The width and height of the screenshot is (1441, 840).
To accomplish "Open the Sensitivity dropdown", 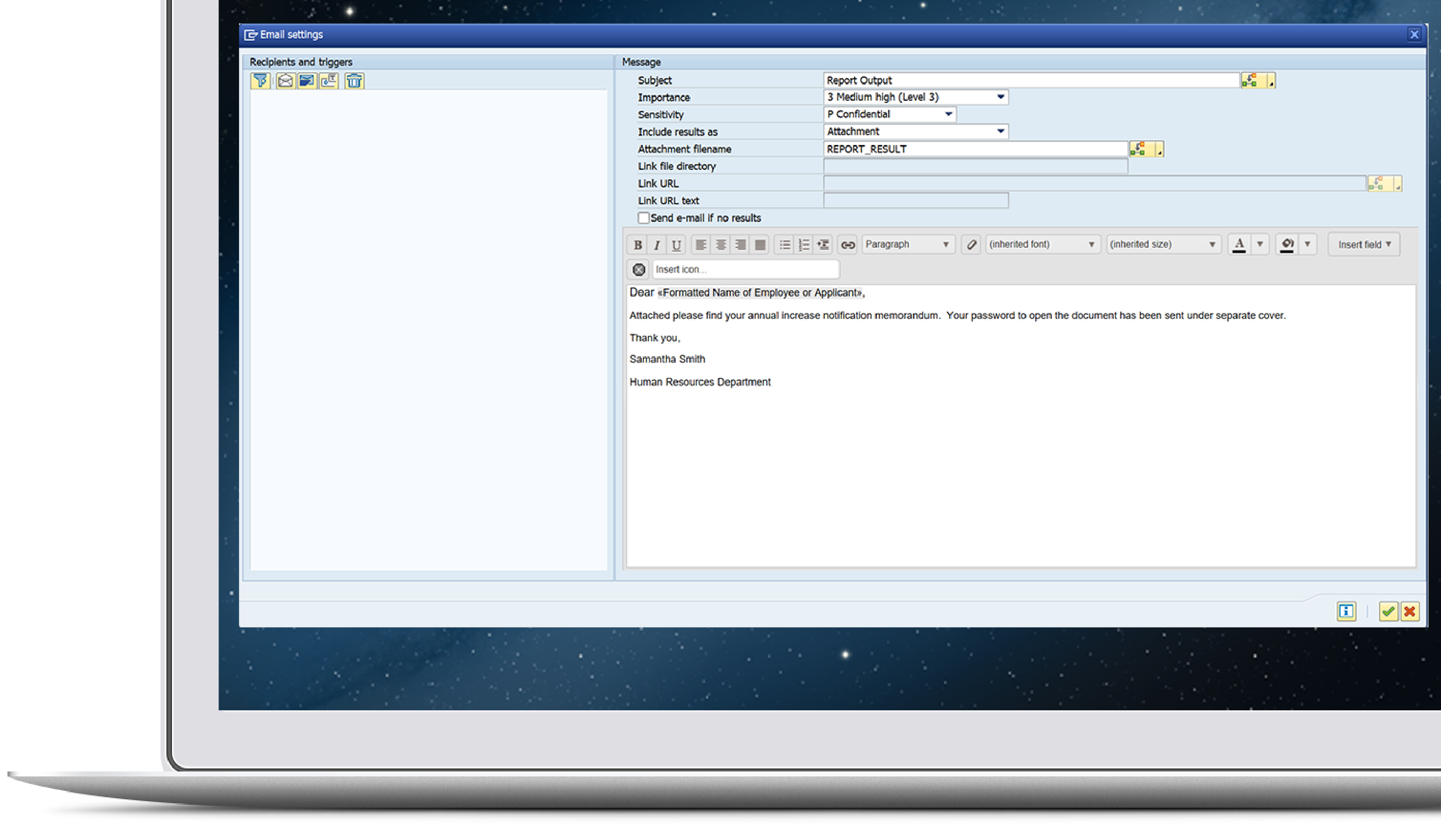I will click(948, 114).
